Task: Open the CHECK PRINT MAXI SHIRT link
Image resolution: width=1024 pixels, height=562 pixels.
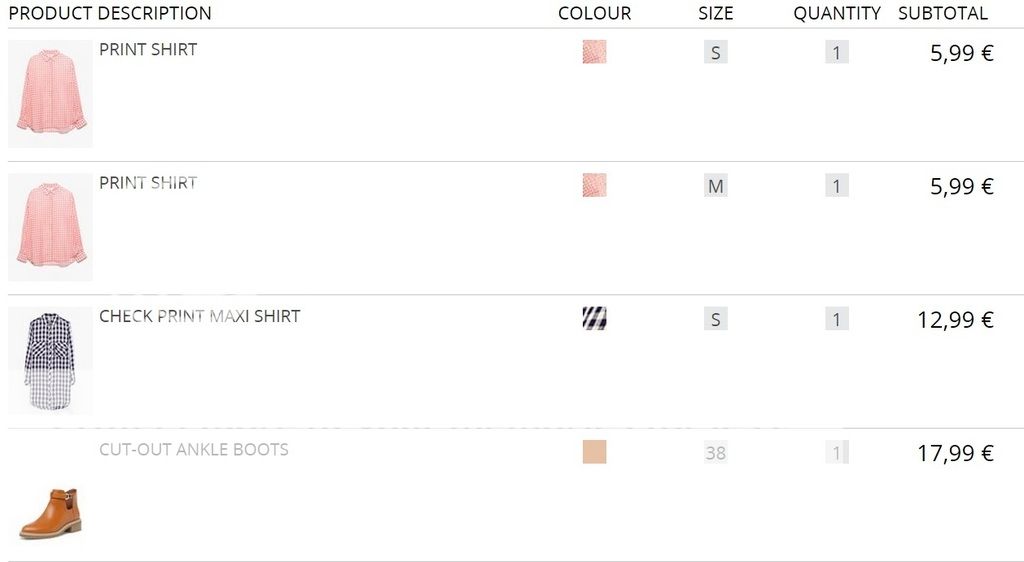Action: [200, 316]
